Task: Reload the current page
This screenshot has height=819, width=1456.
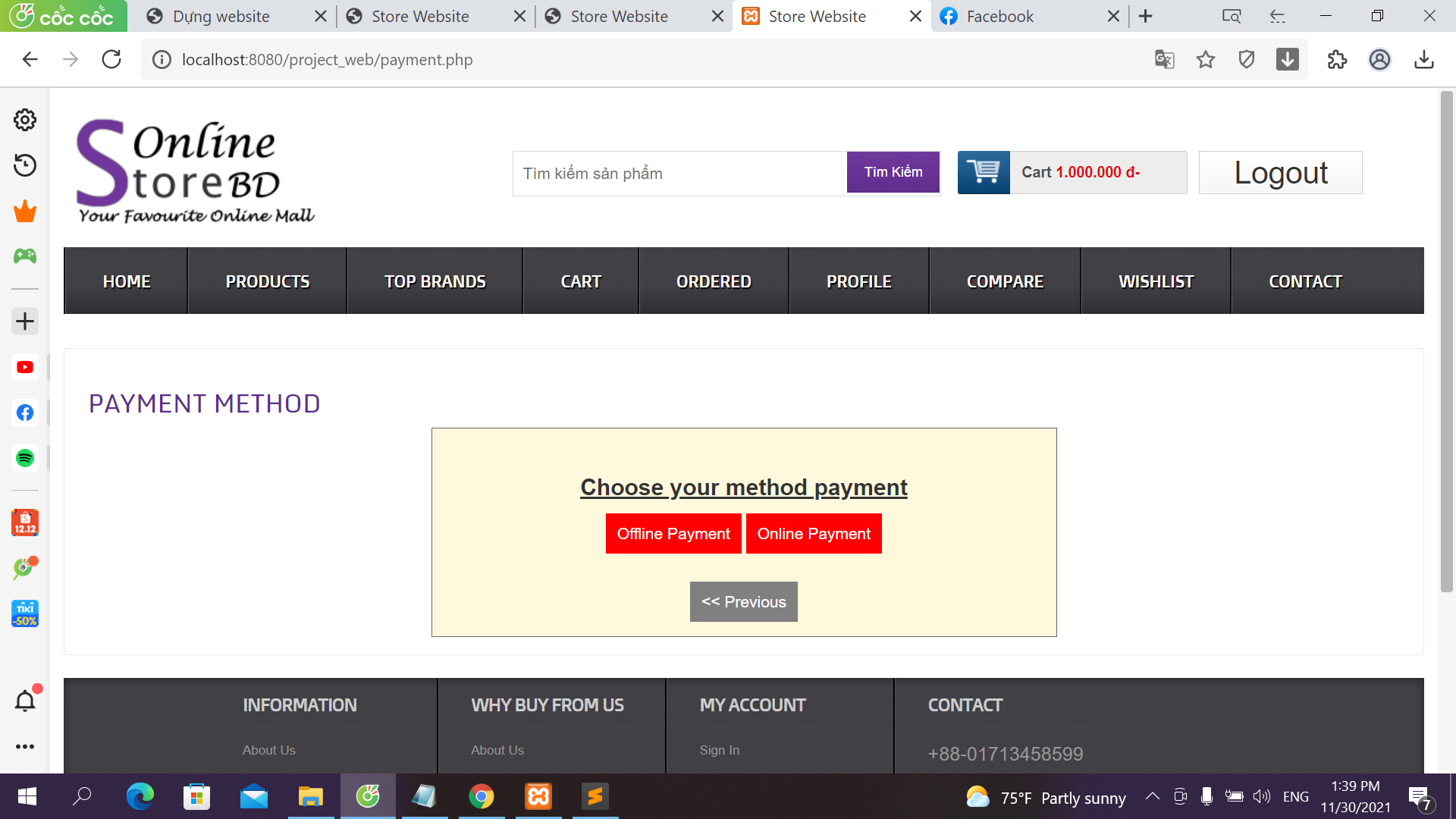Action: 111,59
